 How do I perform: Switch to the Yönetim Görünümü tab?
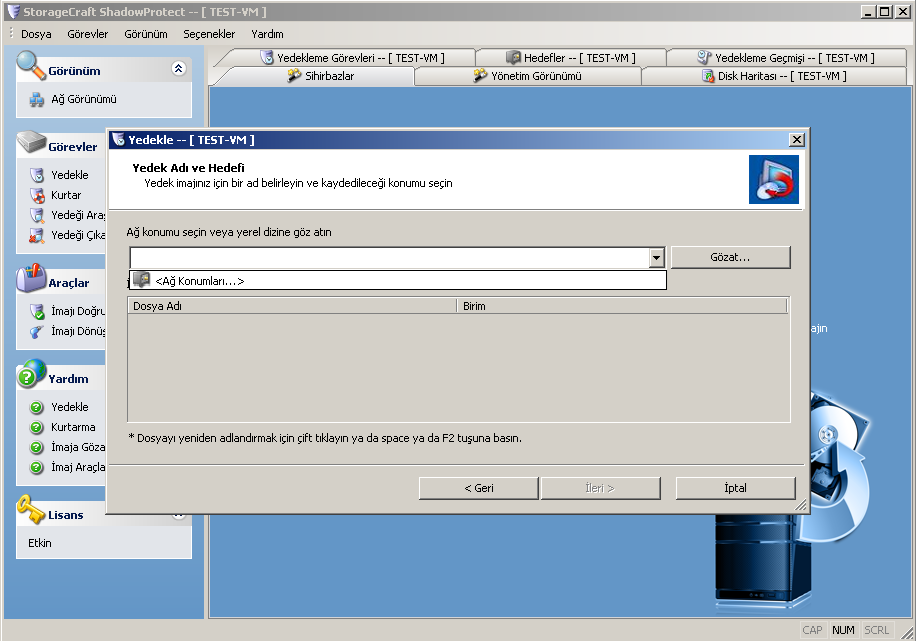click(x=528, y=76)
